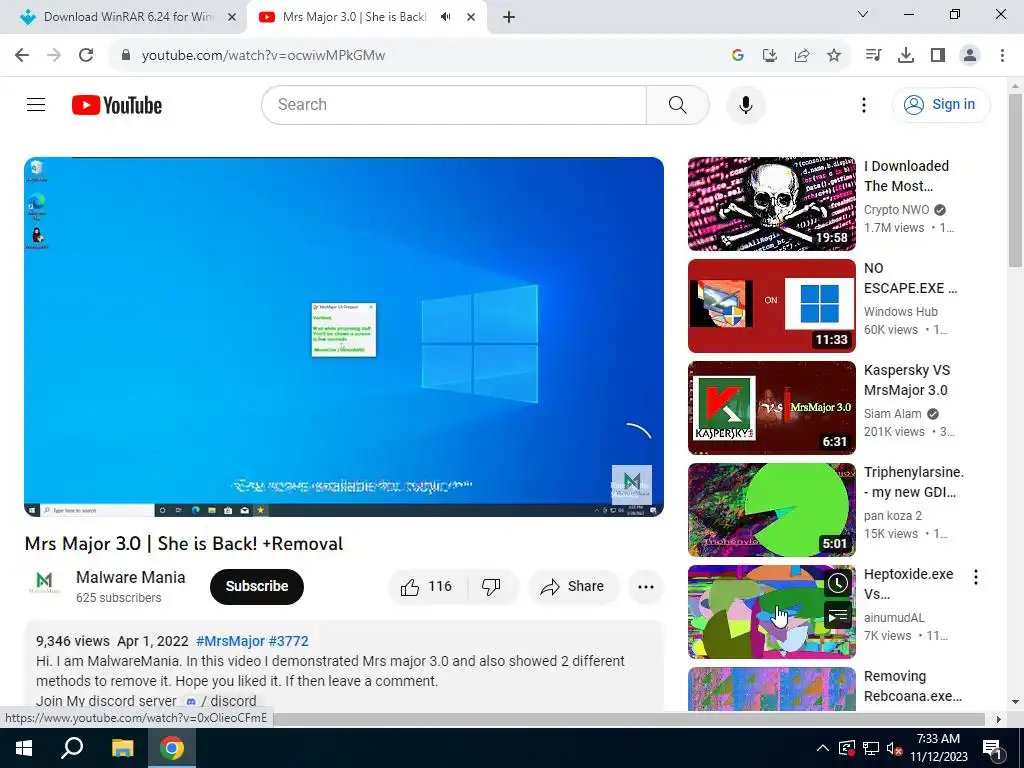Click the horizontal scrollbar right arrow

[x=998, y=719]
